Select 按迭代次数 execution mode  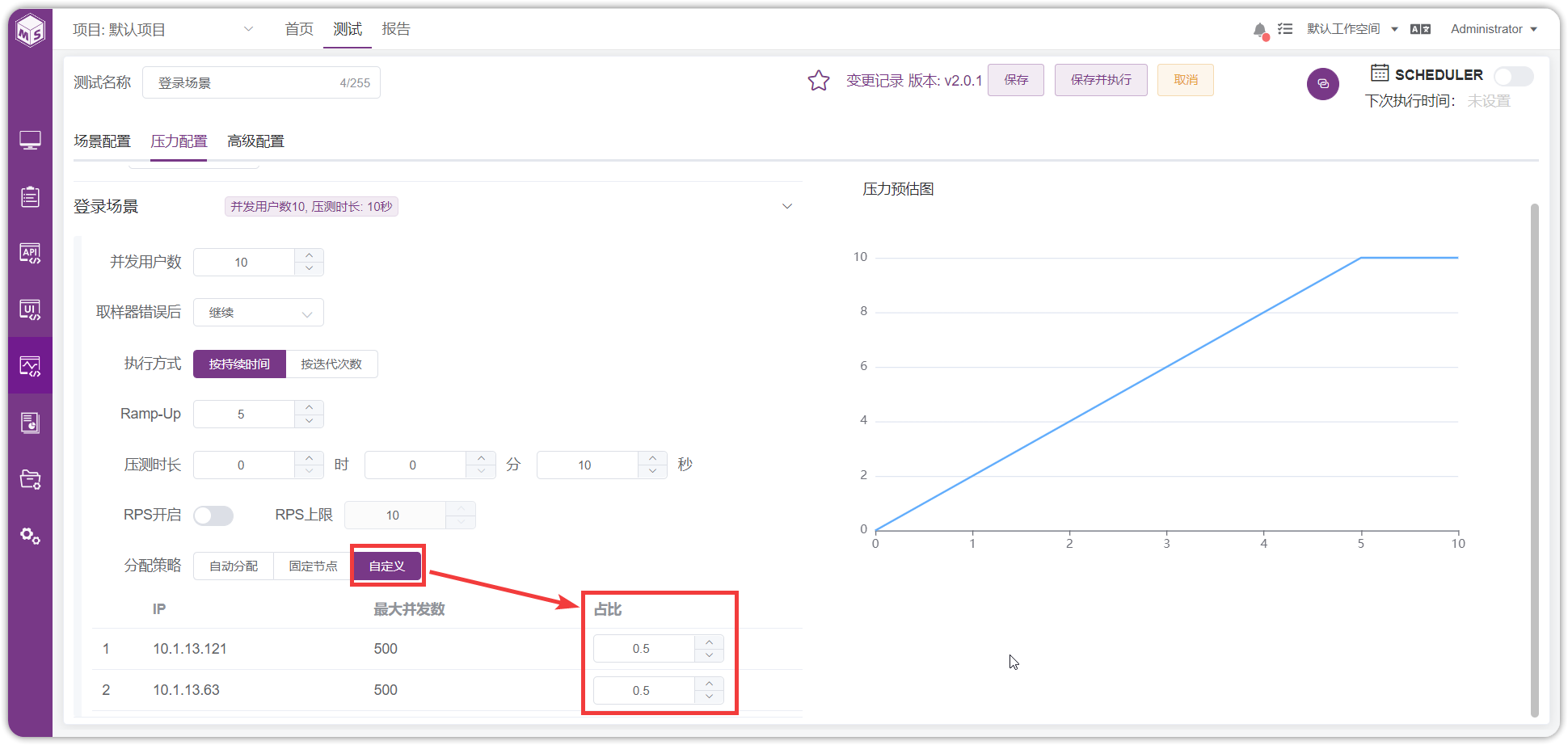pyautogui.click(x=331, y=364)
